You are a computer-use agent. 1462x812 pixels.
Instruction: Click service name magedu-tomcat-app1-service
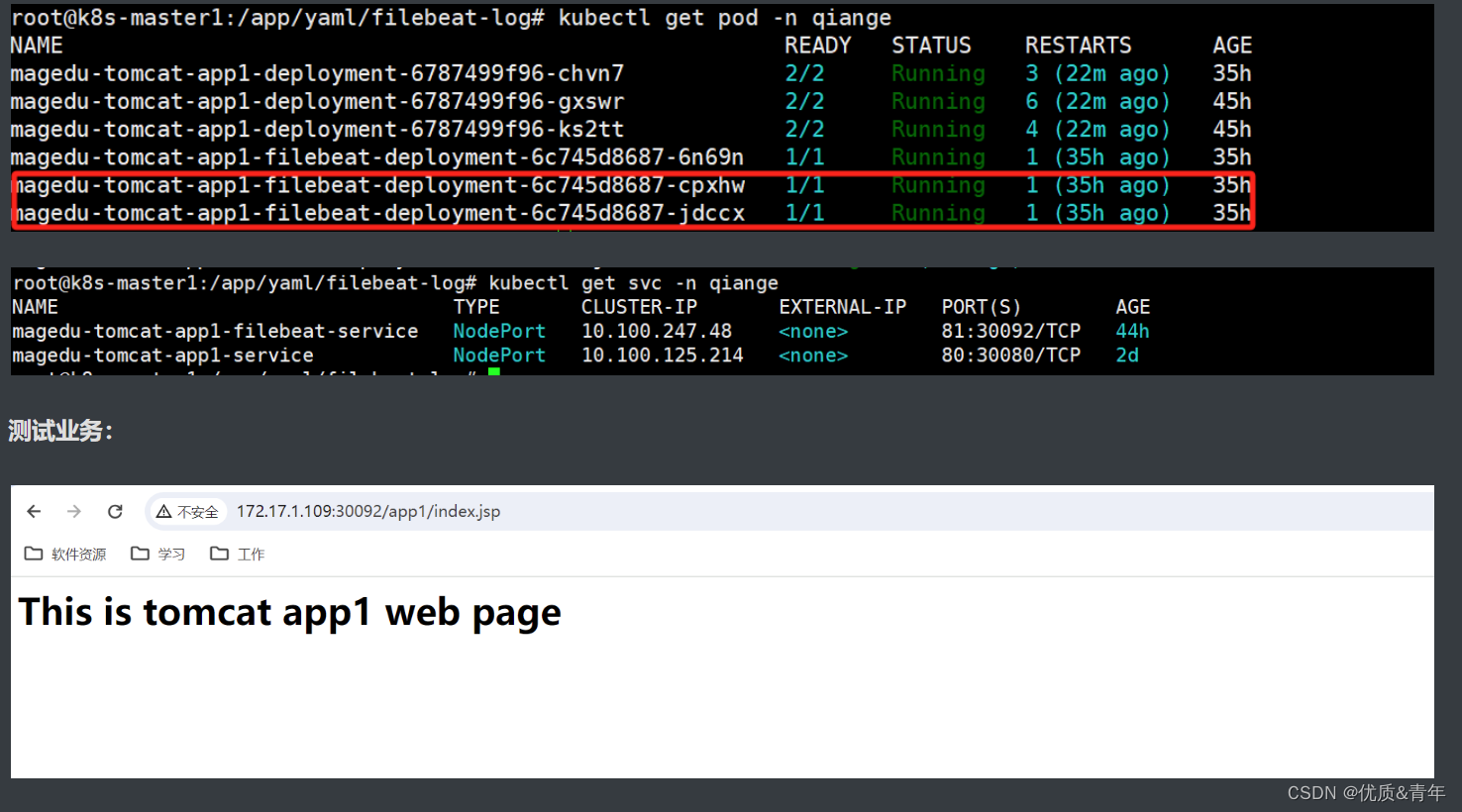(162, 355)
